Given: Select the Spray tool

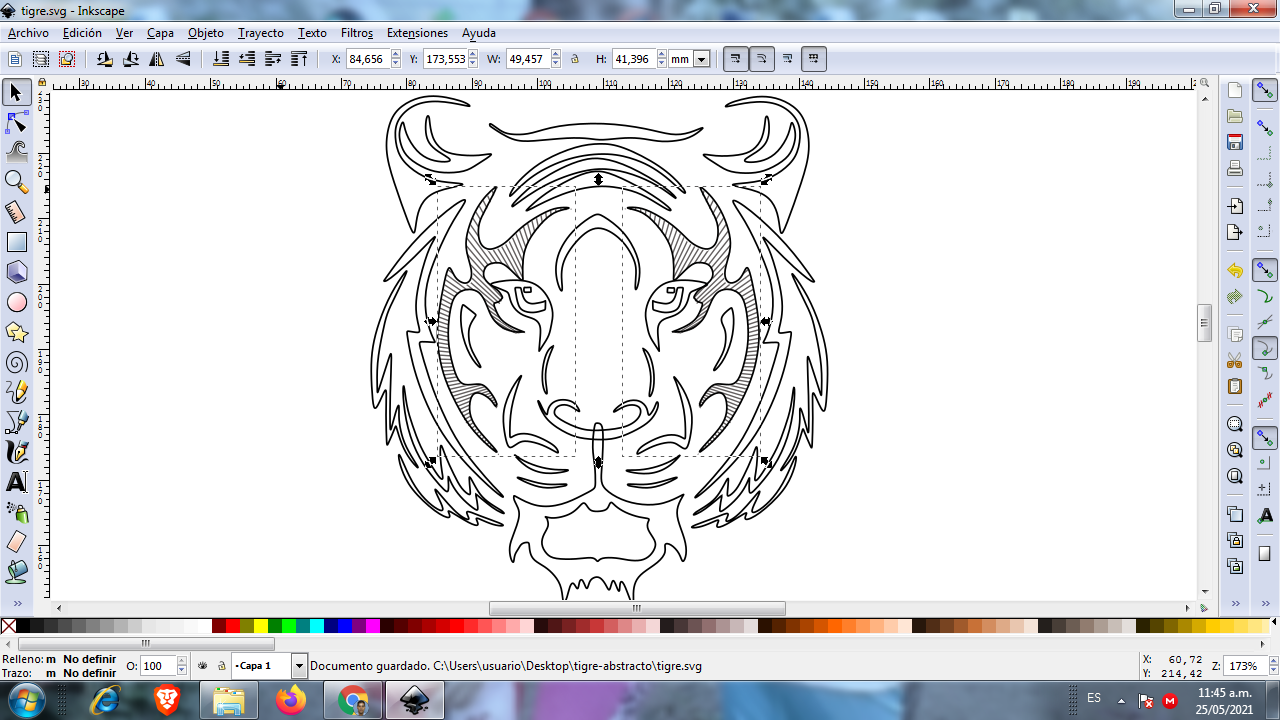Looking at the screenshot, I should (16, 512).
